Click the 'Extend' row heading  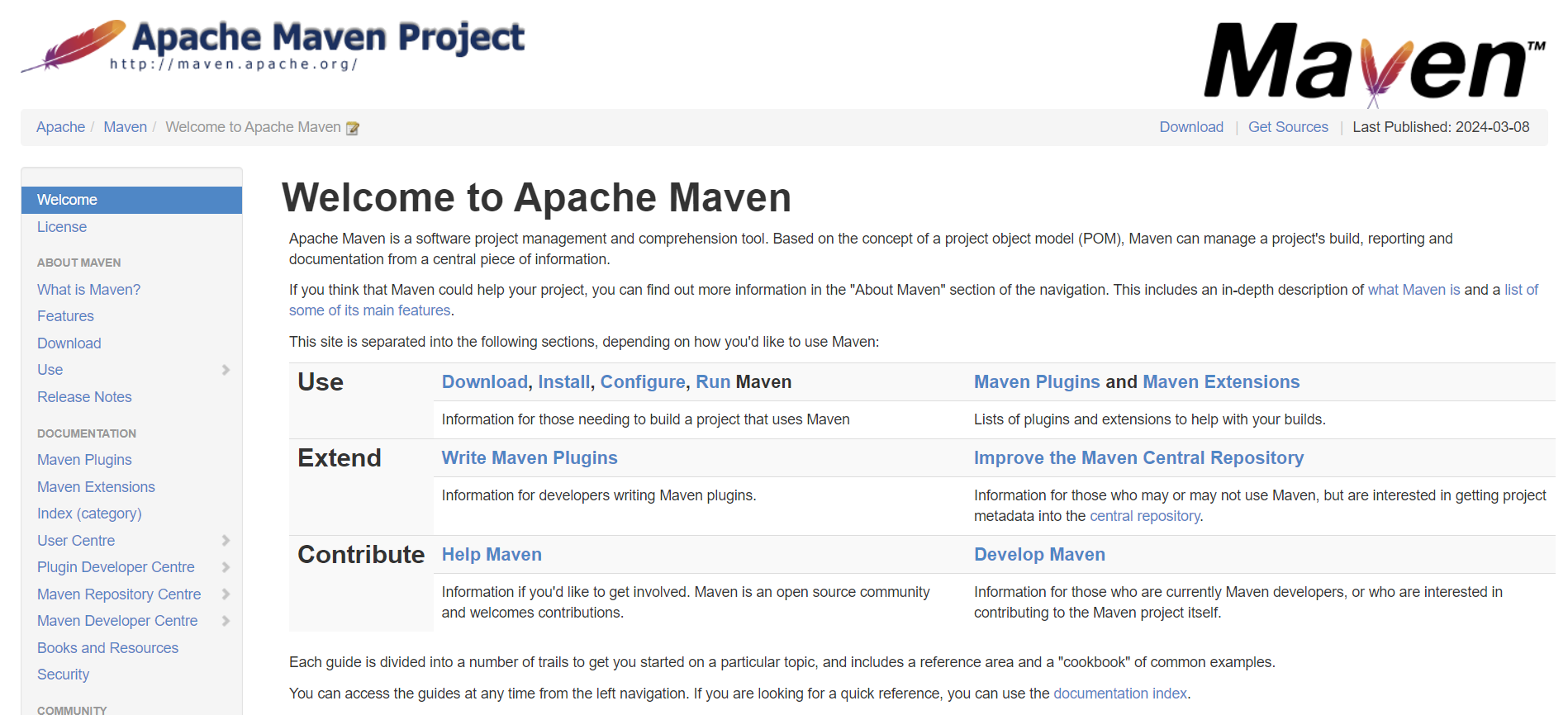[340, 458]
